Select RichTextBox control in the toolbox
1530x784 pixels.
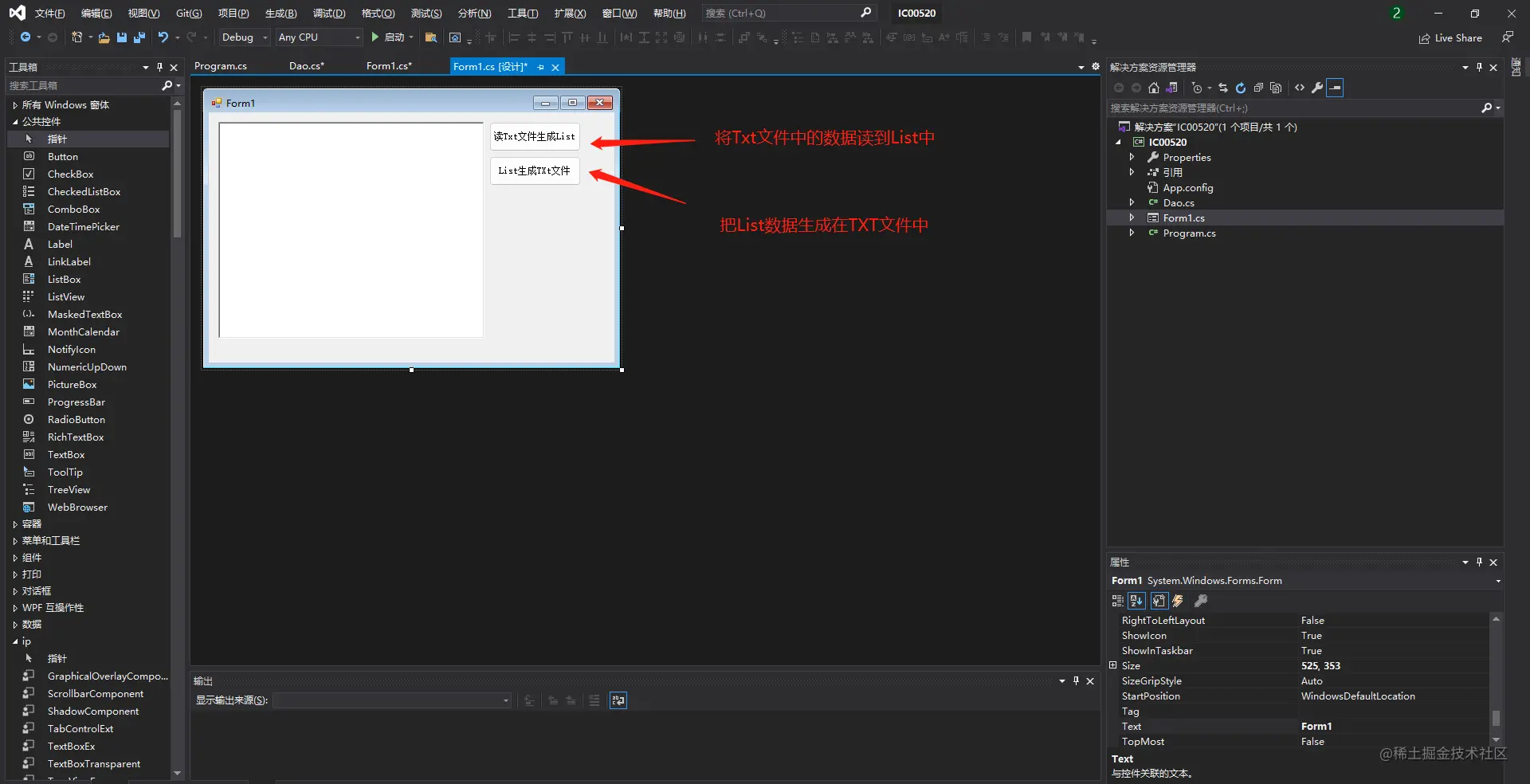[76, 437]
